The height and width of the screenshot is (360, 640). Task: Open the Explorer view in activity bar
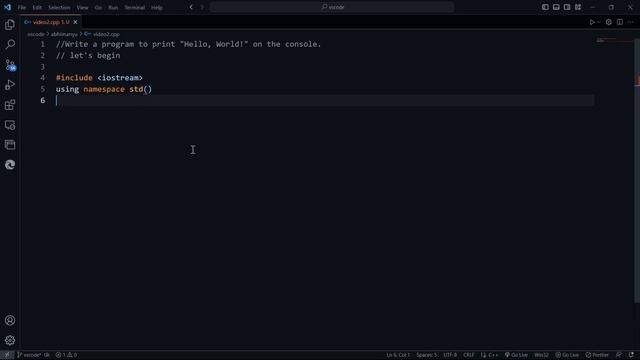pos(10,24)
